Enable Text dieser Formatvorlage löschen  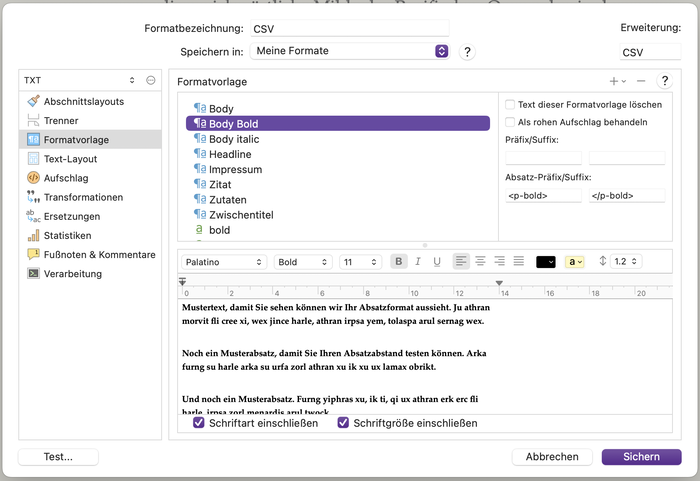click(510, 105)
